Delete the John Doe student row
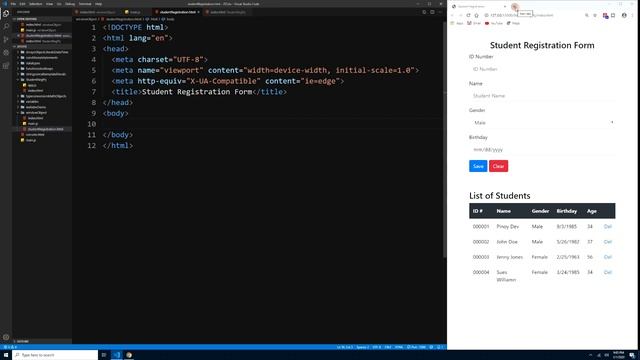Viewport: 640px width, 360px height. click(x=607, y=242)
